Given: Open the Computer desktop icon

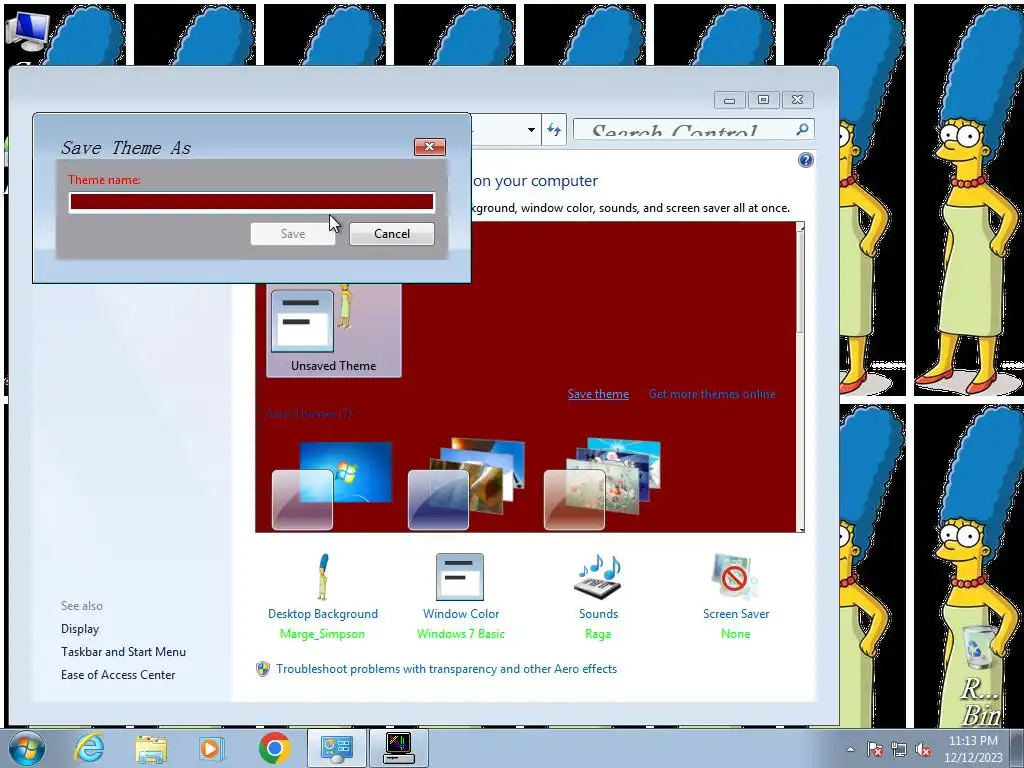Looking at the screenshot, I should (x=27, y=33).
